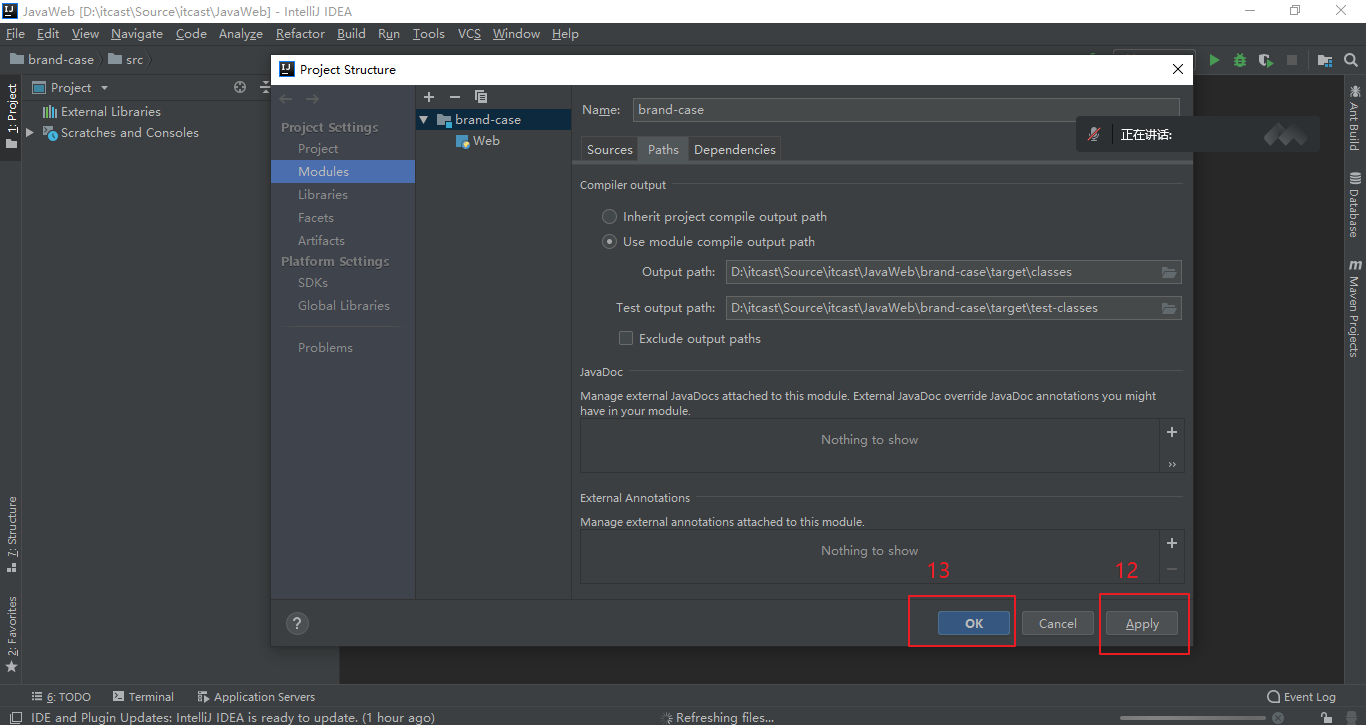Image resolution: width=1366 pixels, height=725 pixels.
Task: Click the Back arrow in Project Structure
Action: coord(286,99)
